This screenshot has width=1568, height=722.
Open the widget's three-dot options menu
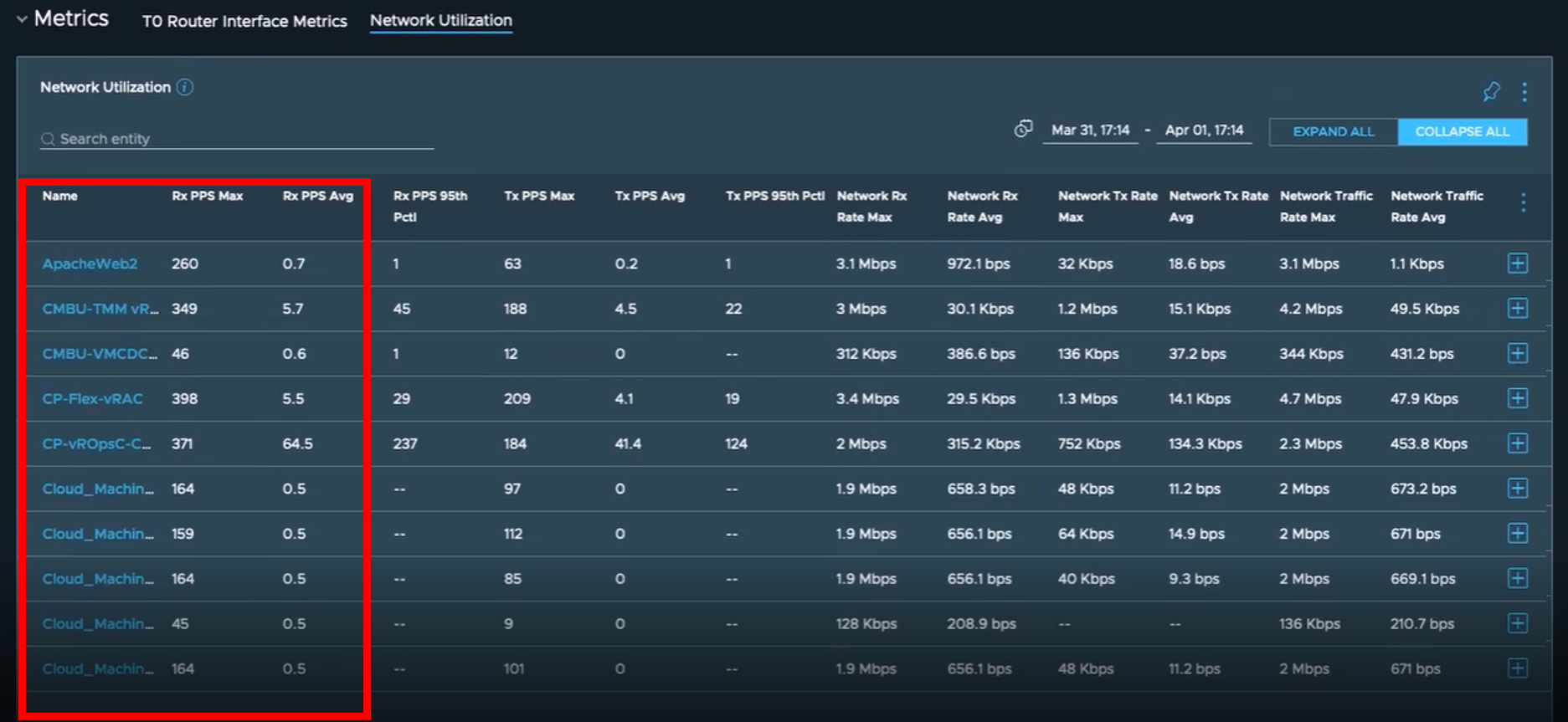pos(1524,92)
